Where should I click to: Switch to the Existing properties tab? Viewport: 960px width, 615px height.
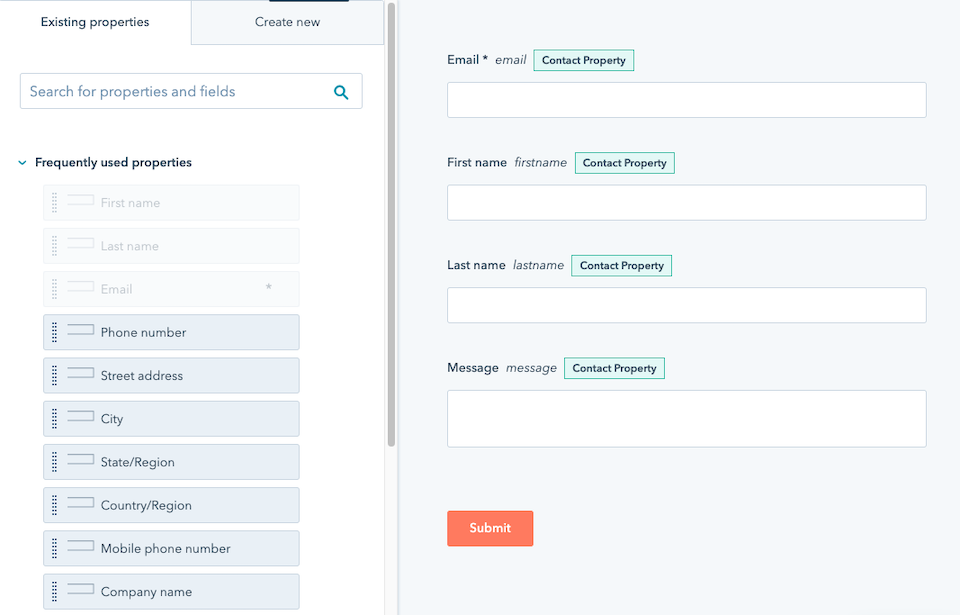tap(94, 21)
